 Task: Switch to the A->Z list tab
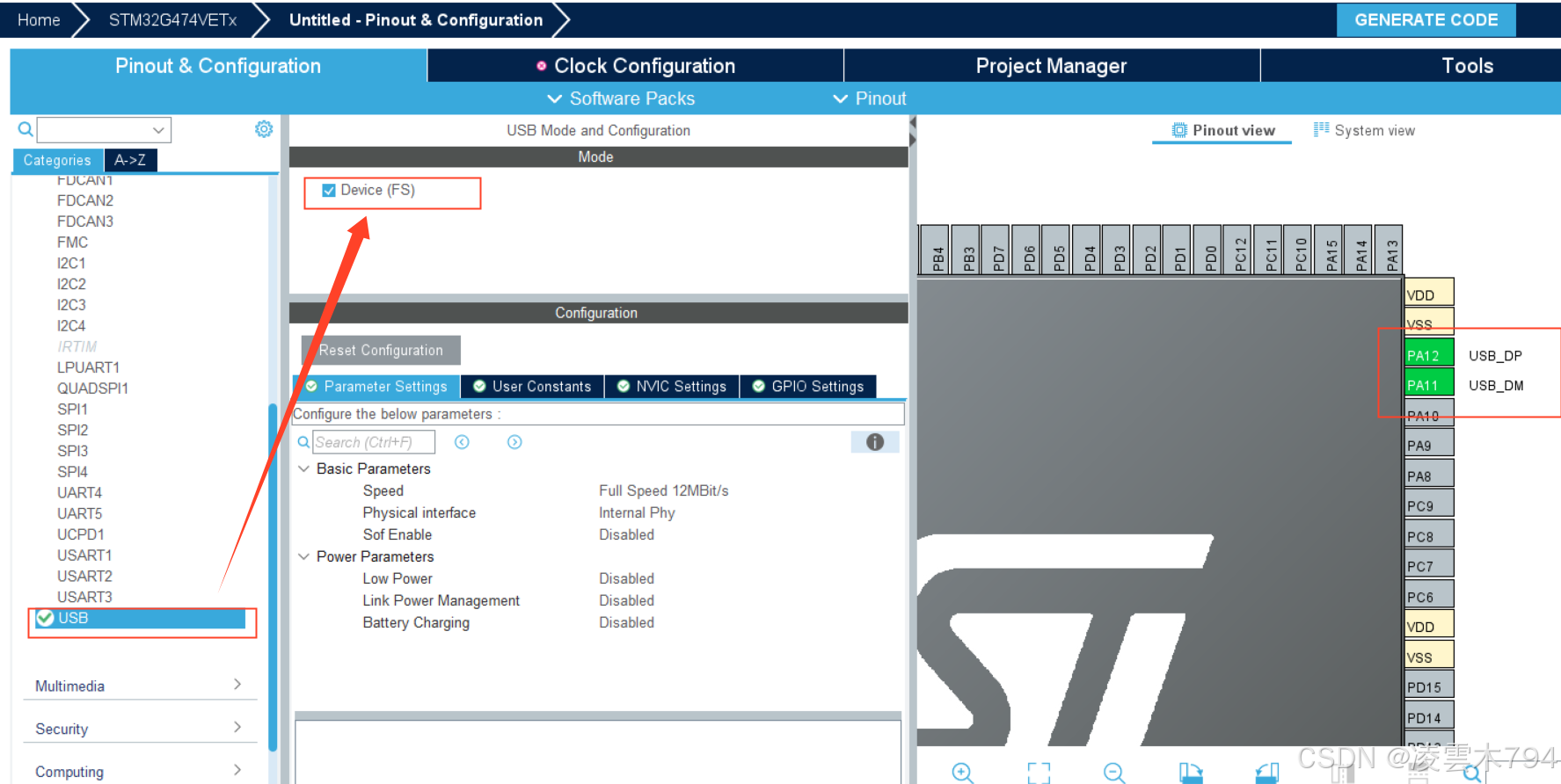tap(130, 160)
